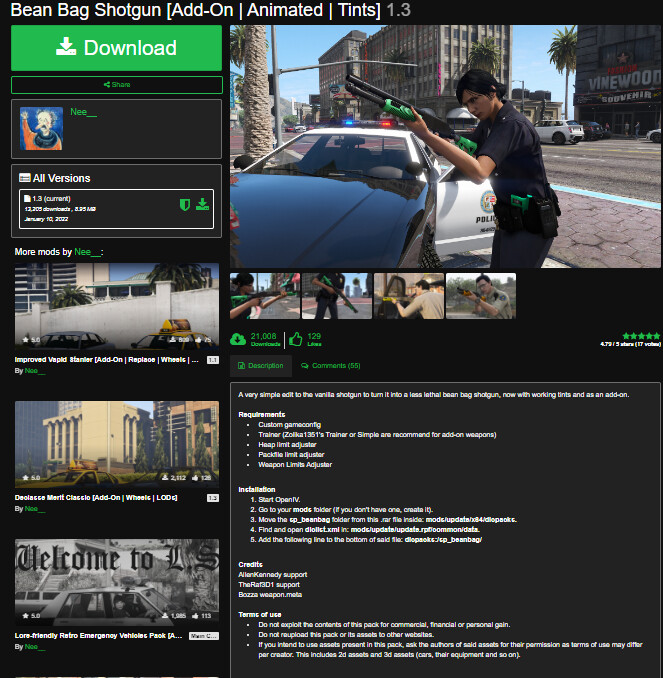This screenshot has width=663, height=678.
Task: Click likes icon on Retro Emergency Vehicles thumbnail
Action: 195,616
